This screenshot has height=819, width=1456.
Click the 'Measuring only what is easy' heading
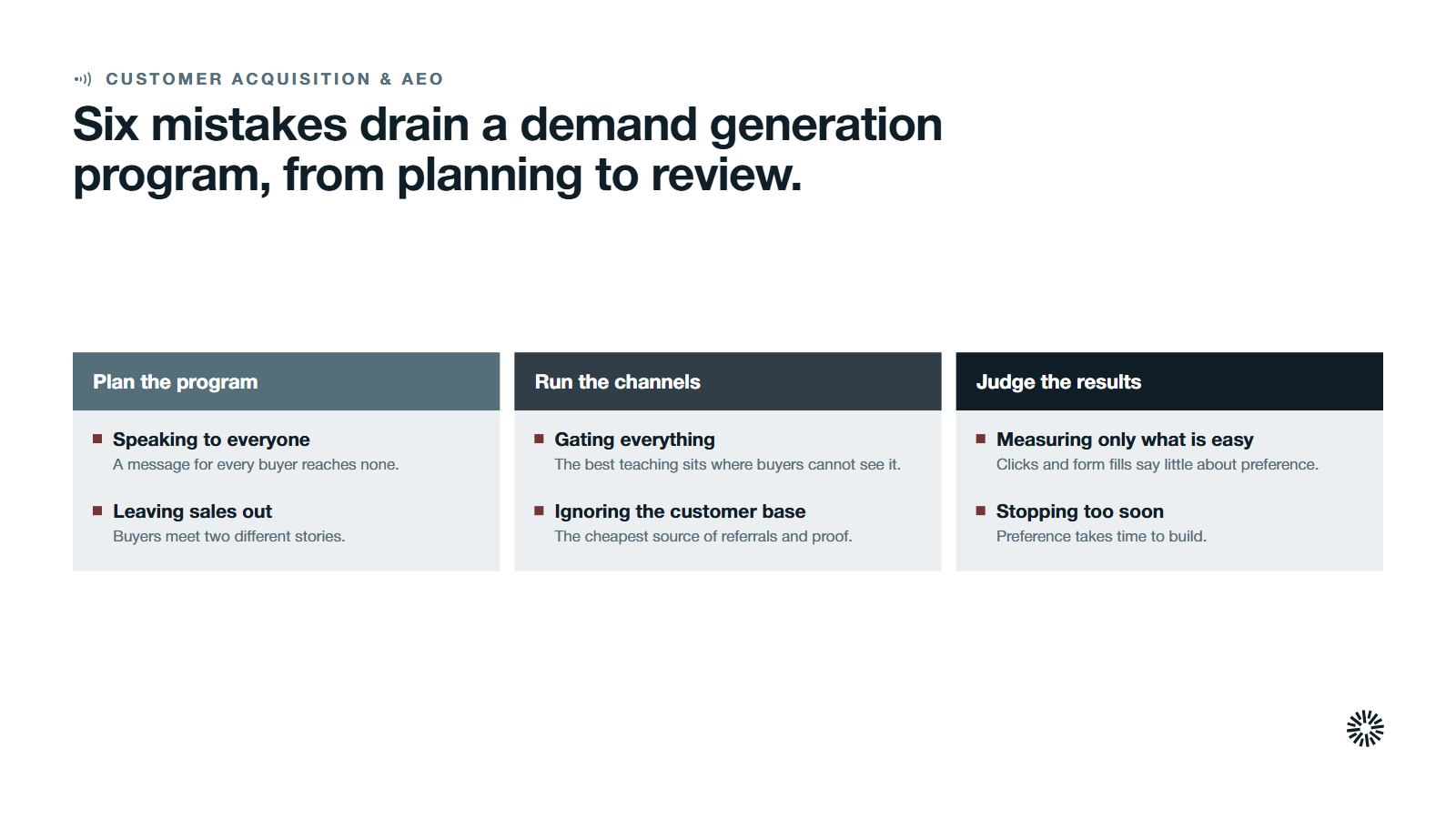[x=1125, y=440]
